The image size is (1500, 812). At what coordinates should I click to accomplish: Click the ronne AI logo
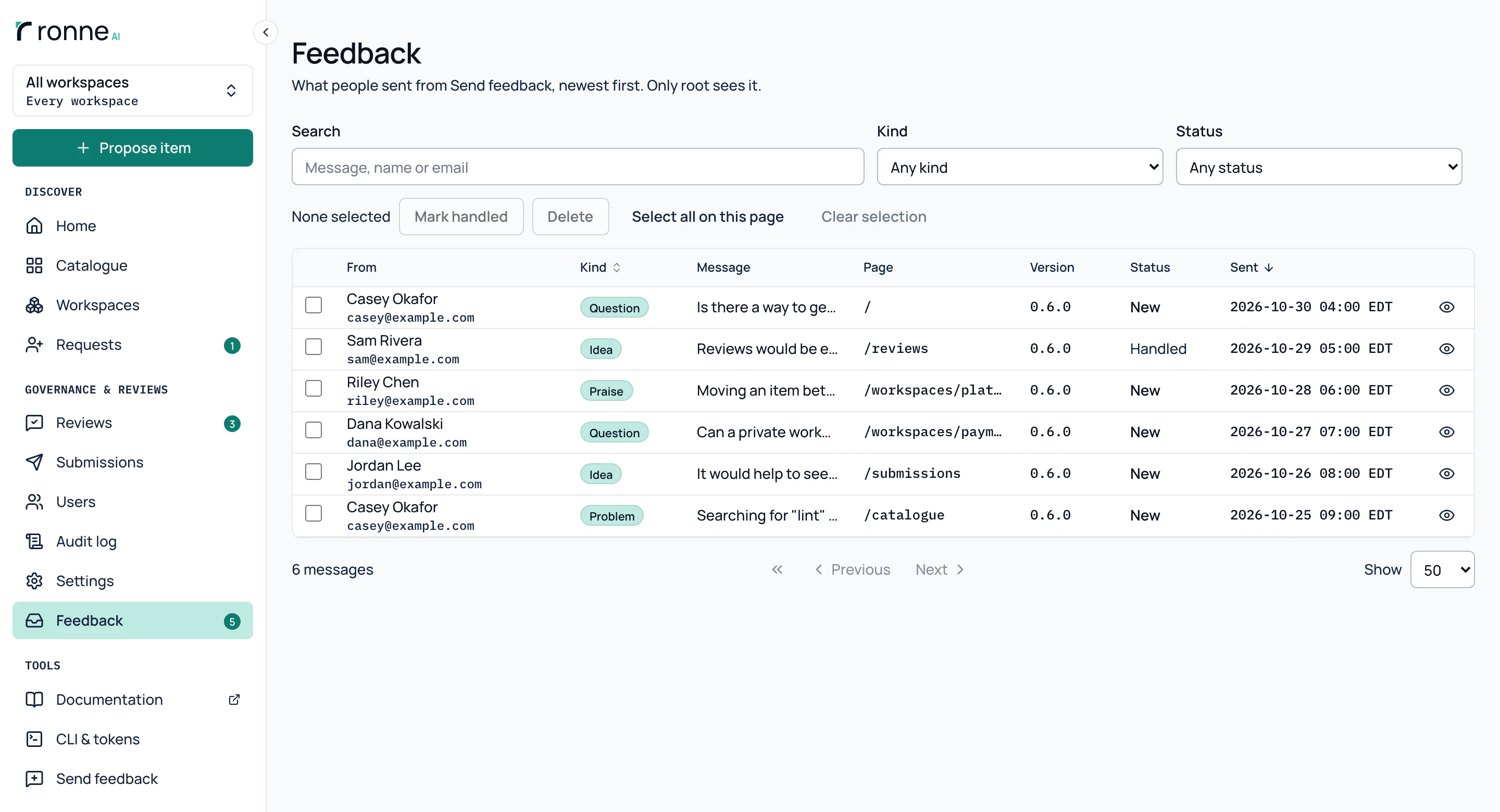68,31
